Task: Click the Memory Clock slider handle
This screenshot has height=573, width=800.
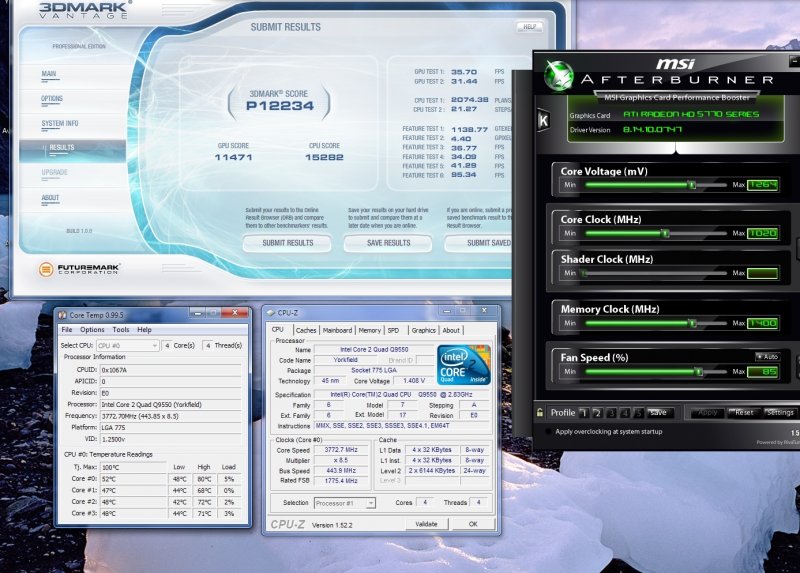Action: pos(692,323)
